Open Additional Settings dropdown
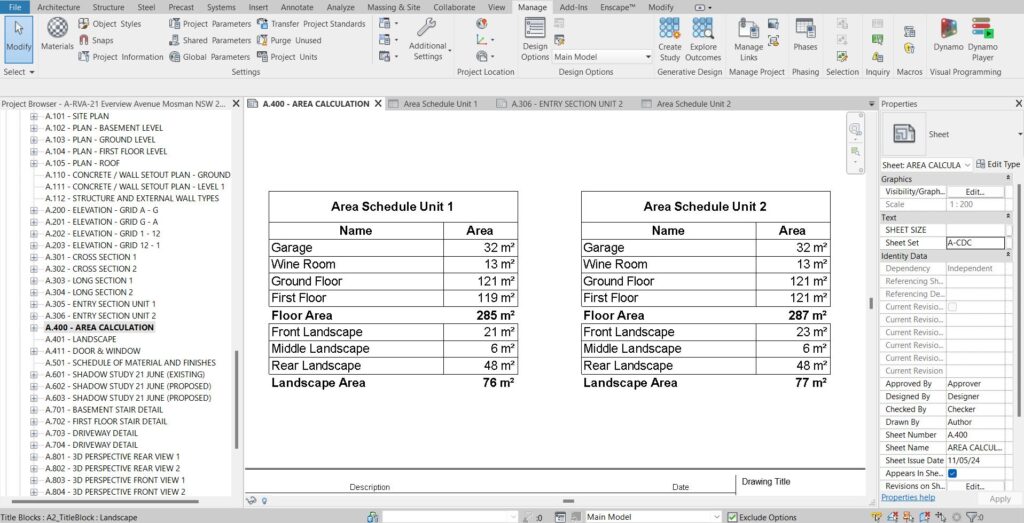1024x523 pixels. [x=428, y=40]
